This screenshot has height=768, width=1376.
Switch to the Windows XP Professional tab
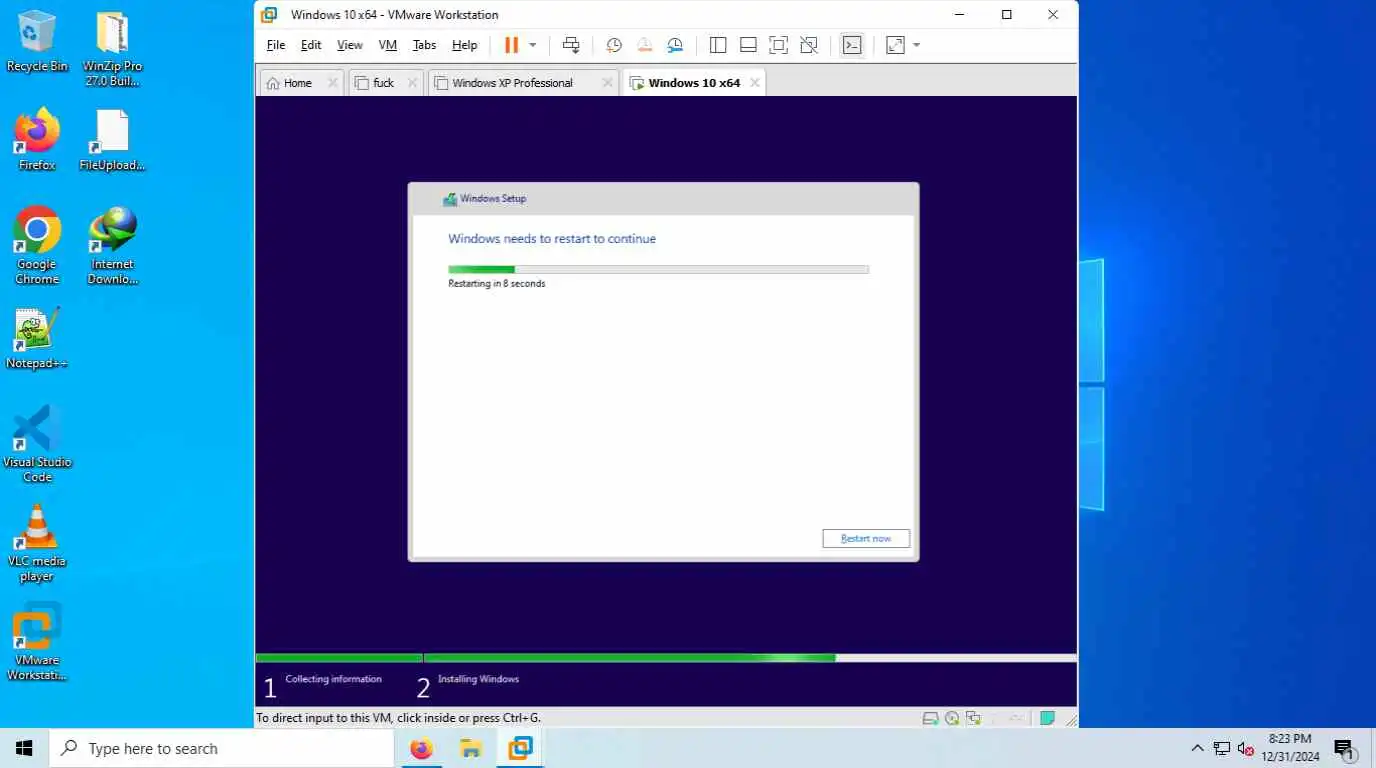(x=512, y=83)
